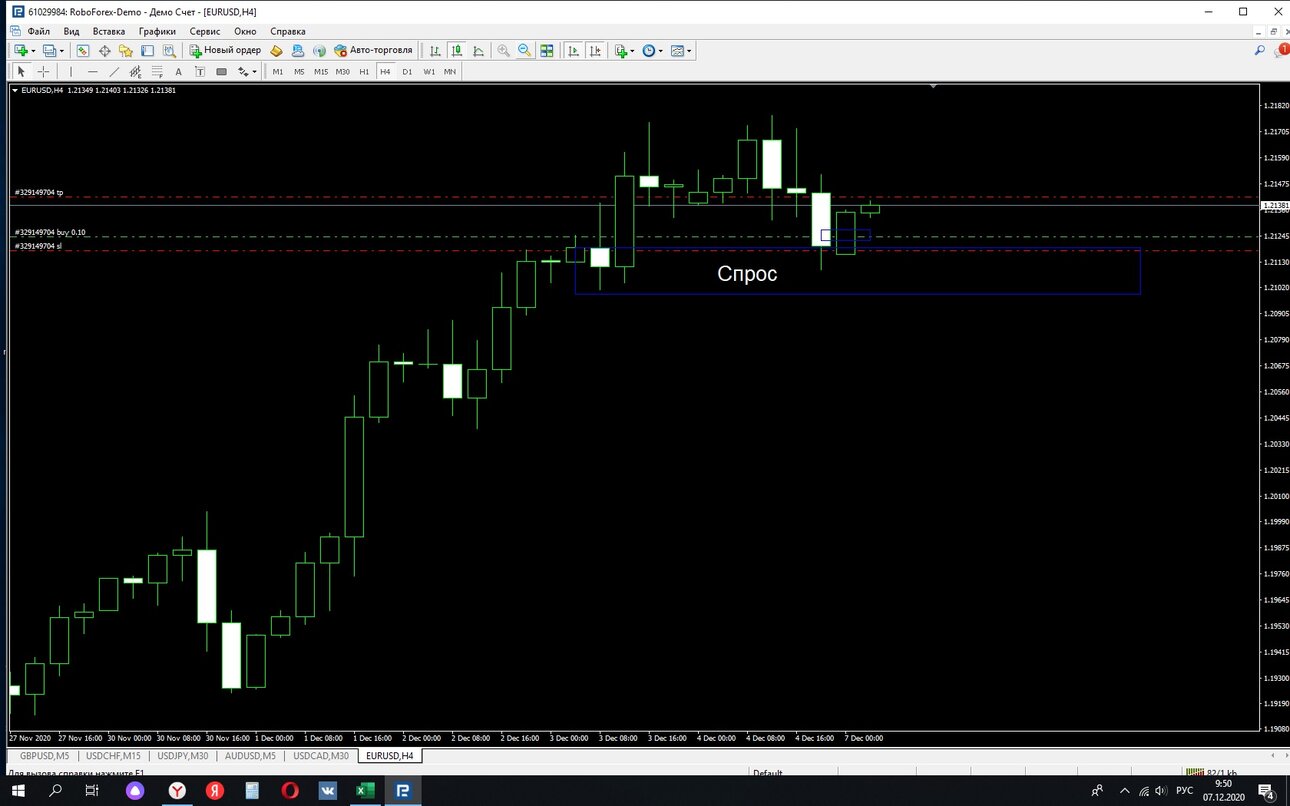
Task: Select the Rectangle drawing tool
Action: 221,71
